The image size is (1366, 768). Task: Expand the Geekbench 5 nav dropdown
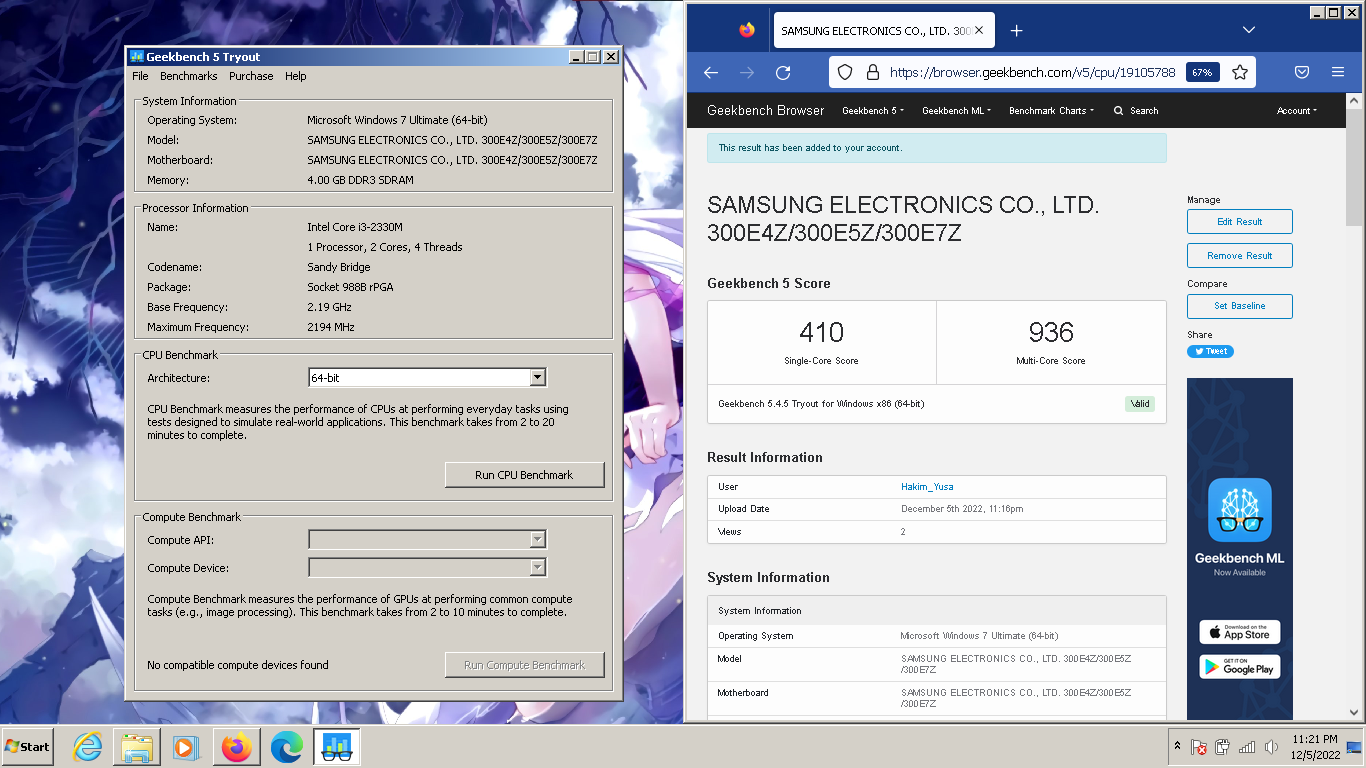(873, 111)
